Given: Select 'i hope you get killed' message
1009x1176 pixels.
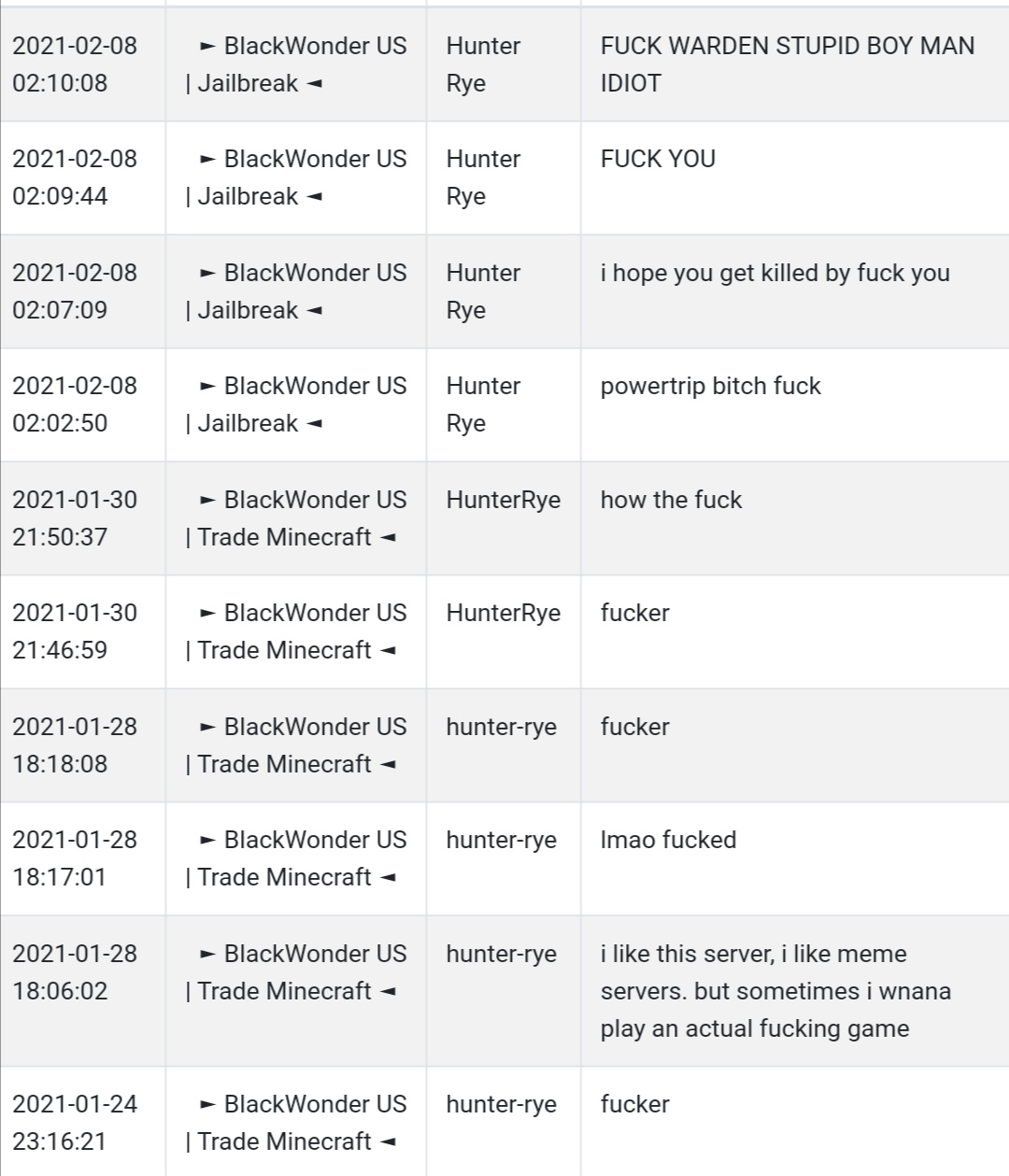Looking at the screenshot, I should pyautogui.click(x=775, y=273).
